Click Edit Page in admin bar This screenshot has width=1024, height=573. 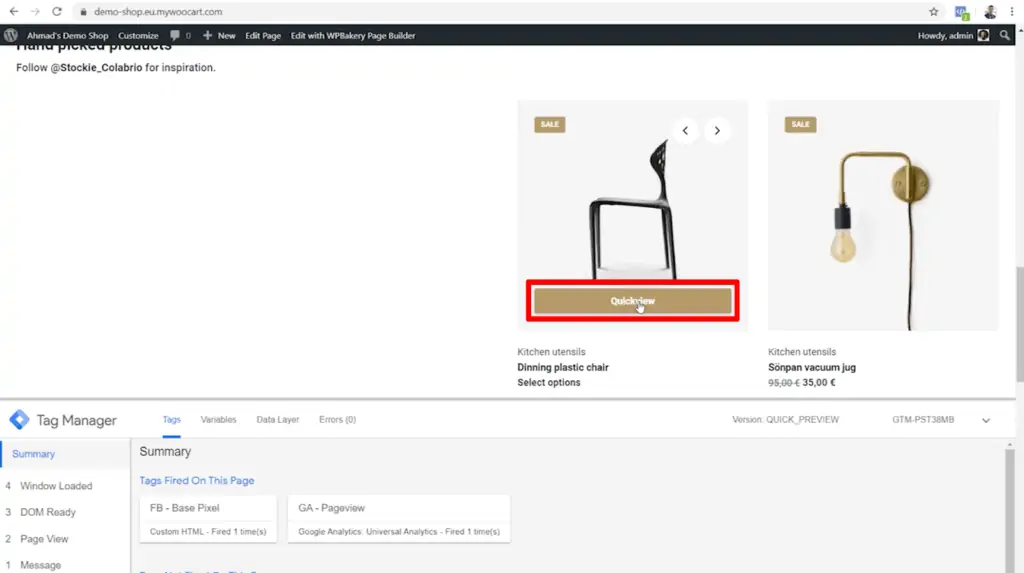click(x=263, y=35)
